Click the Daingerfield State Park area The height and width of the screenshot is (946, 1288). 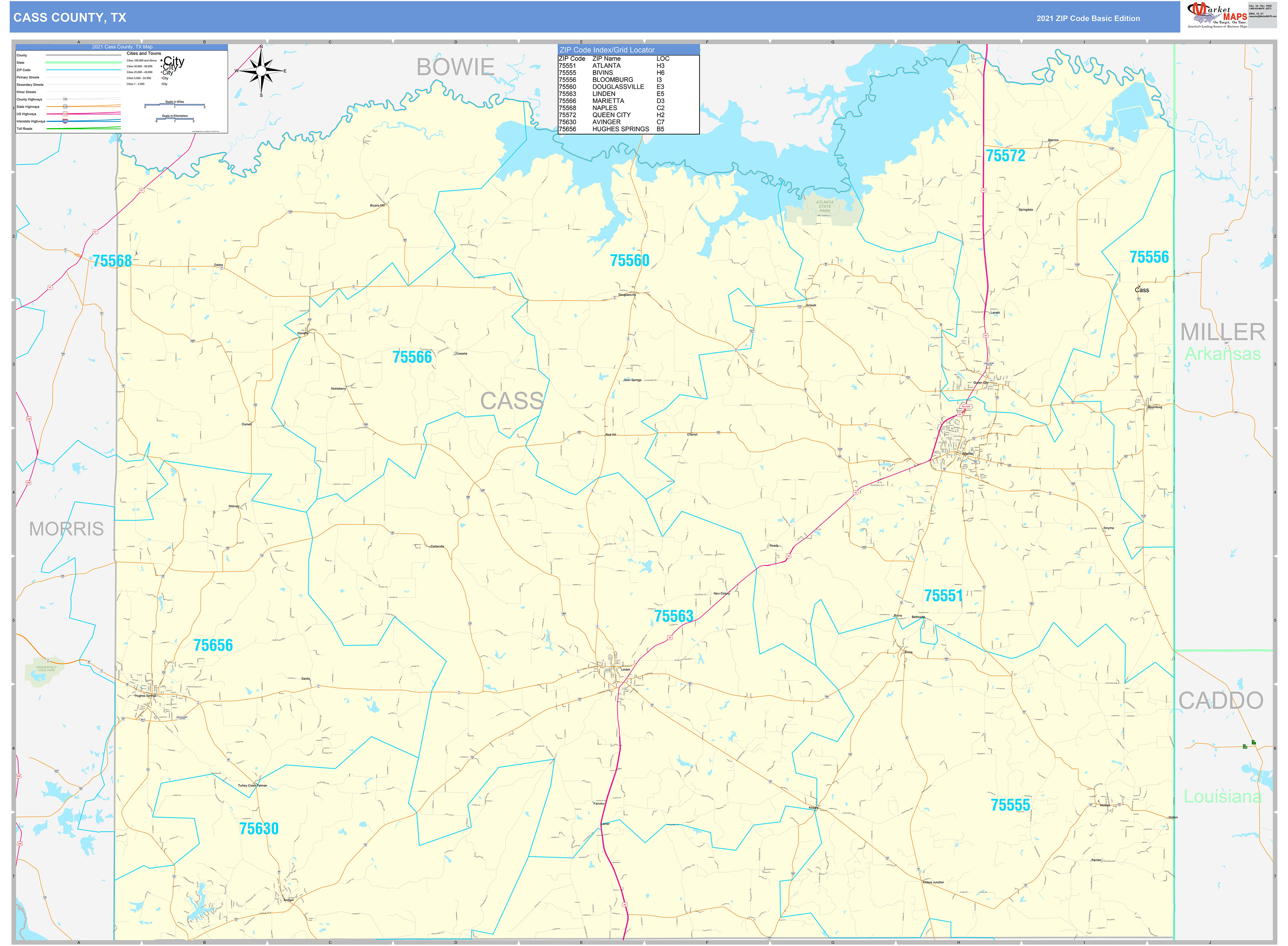point(44,671)
